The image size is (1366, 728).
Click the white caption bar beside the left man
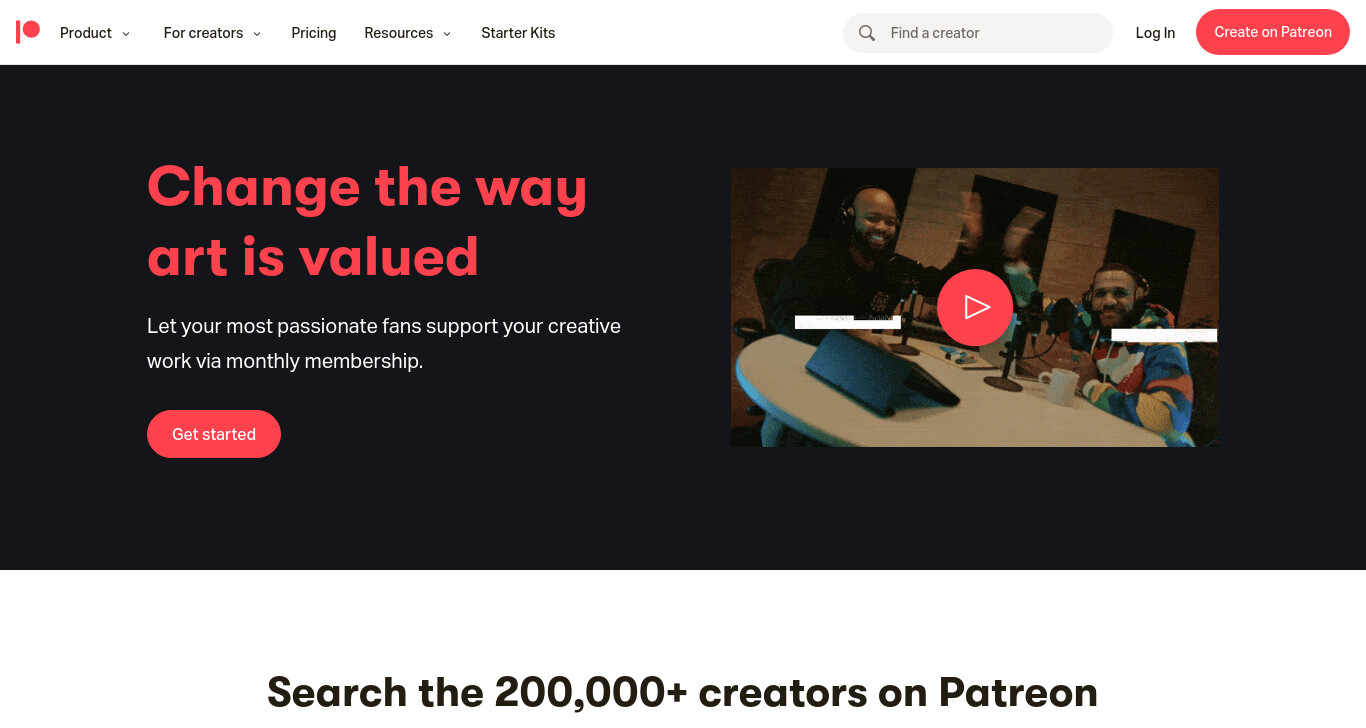(848, 322)
